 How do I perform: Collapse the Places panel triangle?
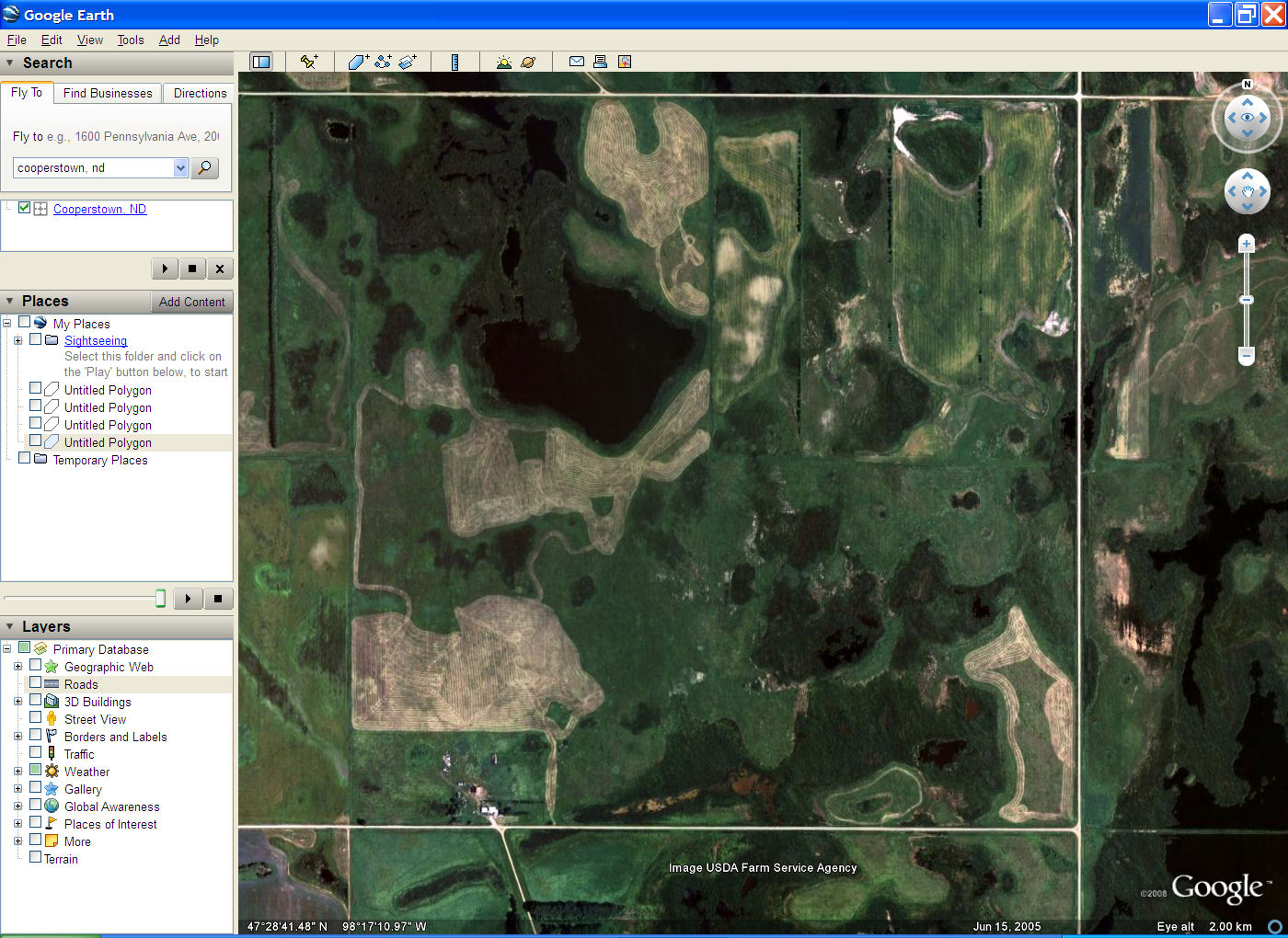pyautogui.click(x=10, y=302)
